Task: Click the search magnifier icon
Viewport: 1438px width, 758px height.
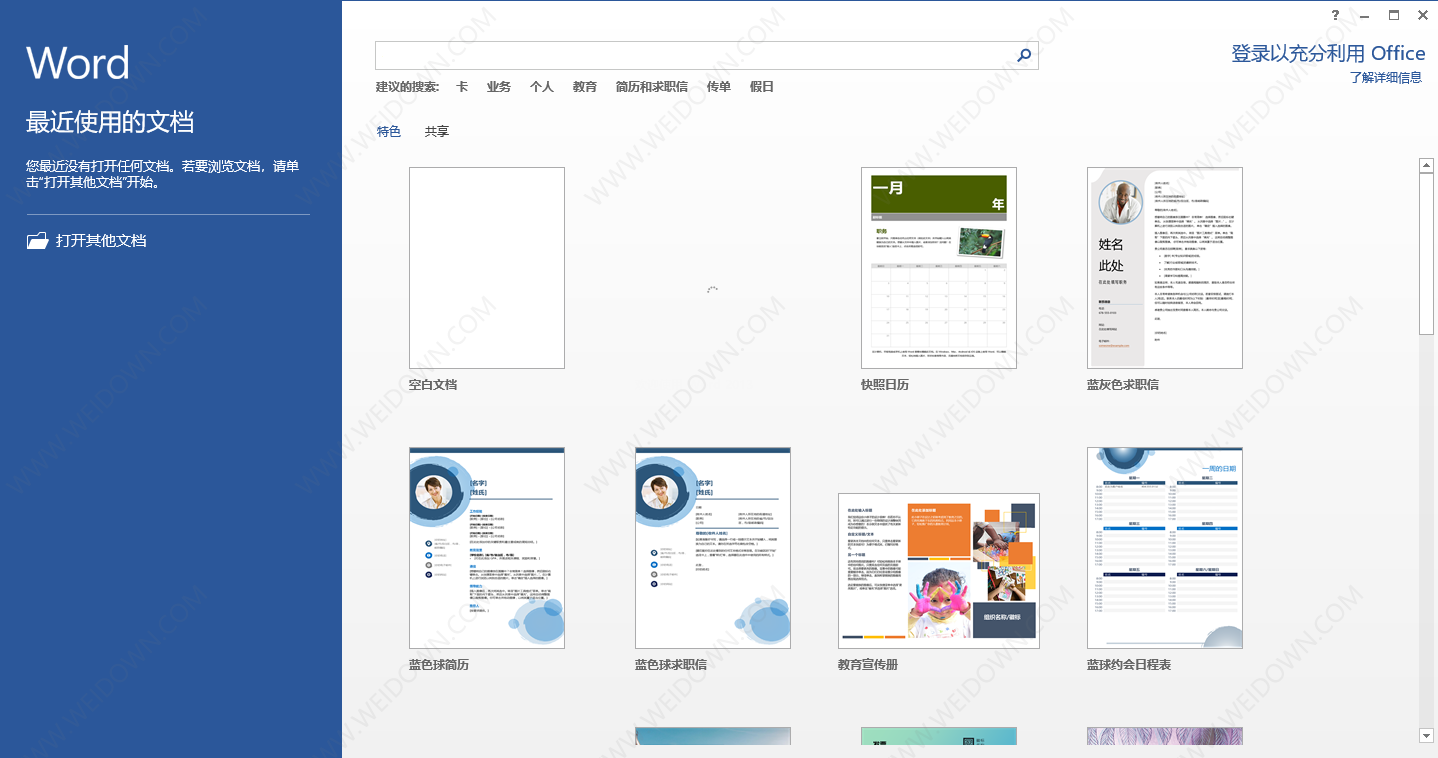Action: 1023,56
